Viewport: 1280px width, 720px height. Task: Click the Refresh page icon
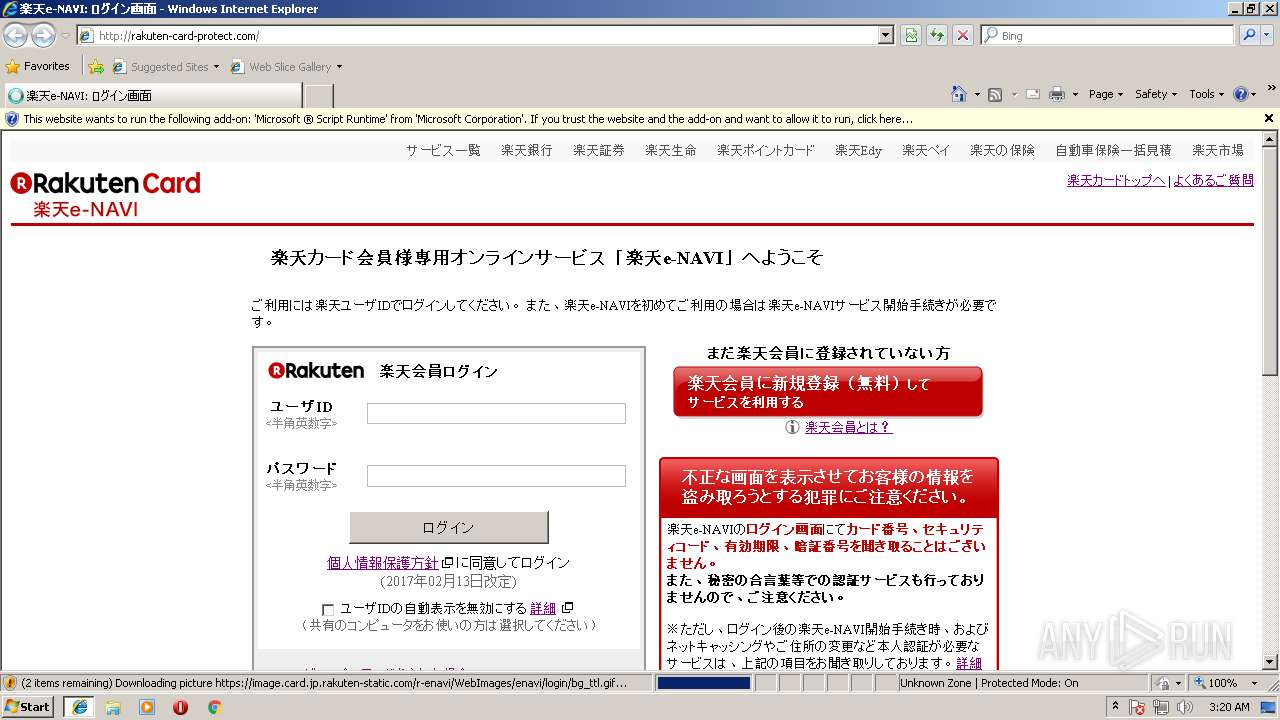click(x=937, y=35)
